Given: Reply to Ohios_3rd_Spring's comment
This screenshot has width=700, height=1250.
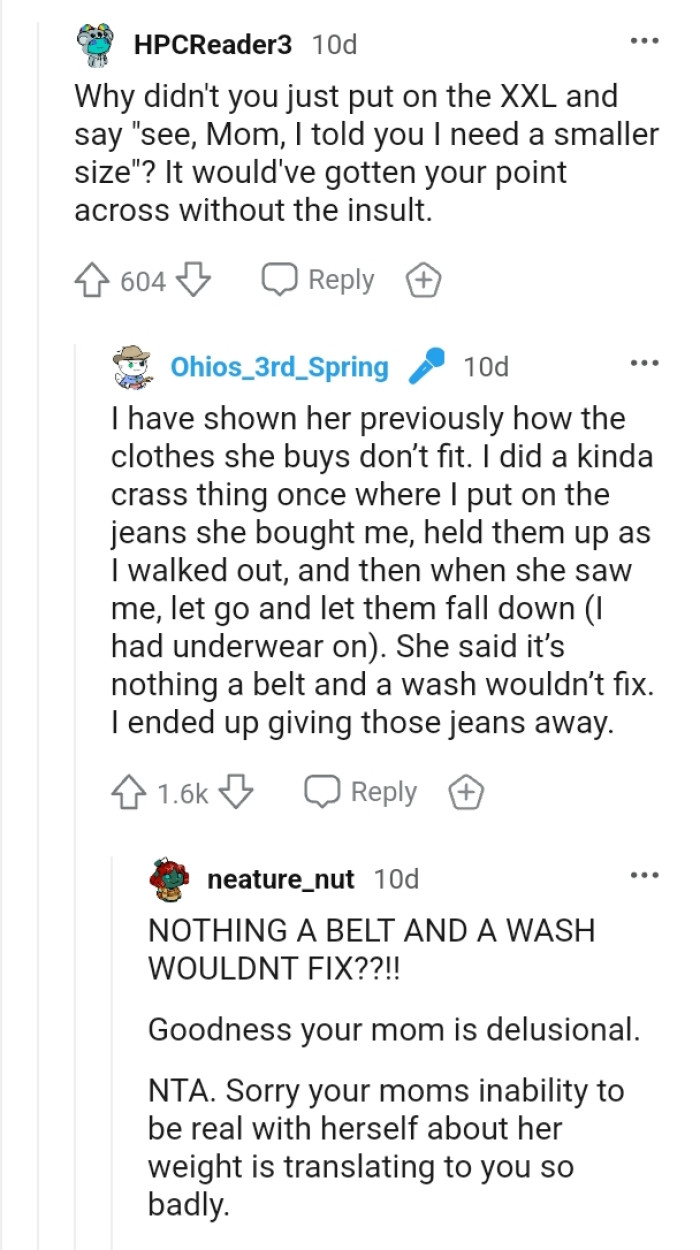Looking at the screenshot, I should pyautogui.click(x=360, y=793).
